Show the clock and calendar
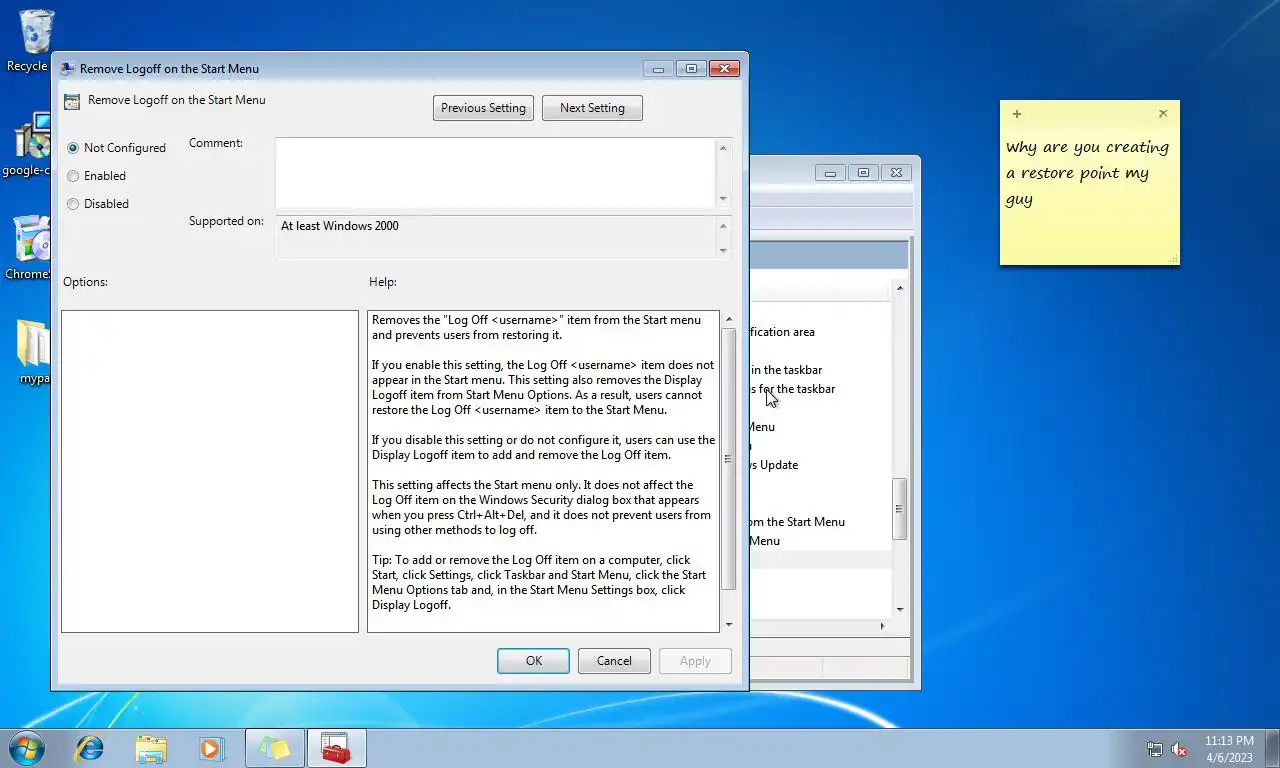This screenshot has width=1280, height=768. [1229, 749]
